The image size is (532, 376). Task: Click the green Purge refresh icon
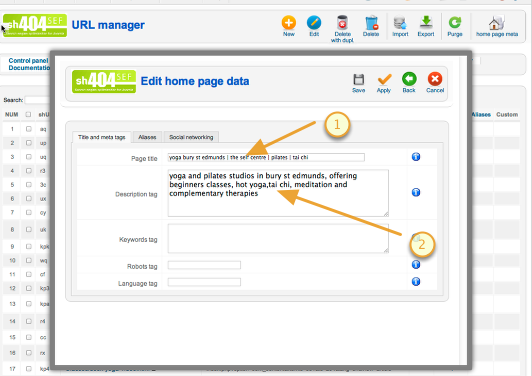click(x=455, y=23)
